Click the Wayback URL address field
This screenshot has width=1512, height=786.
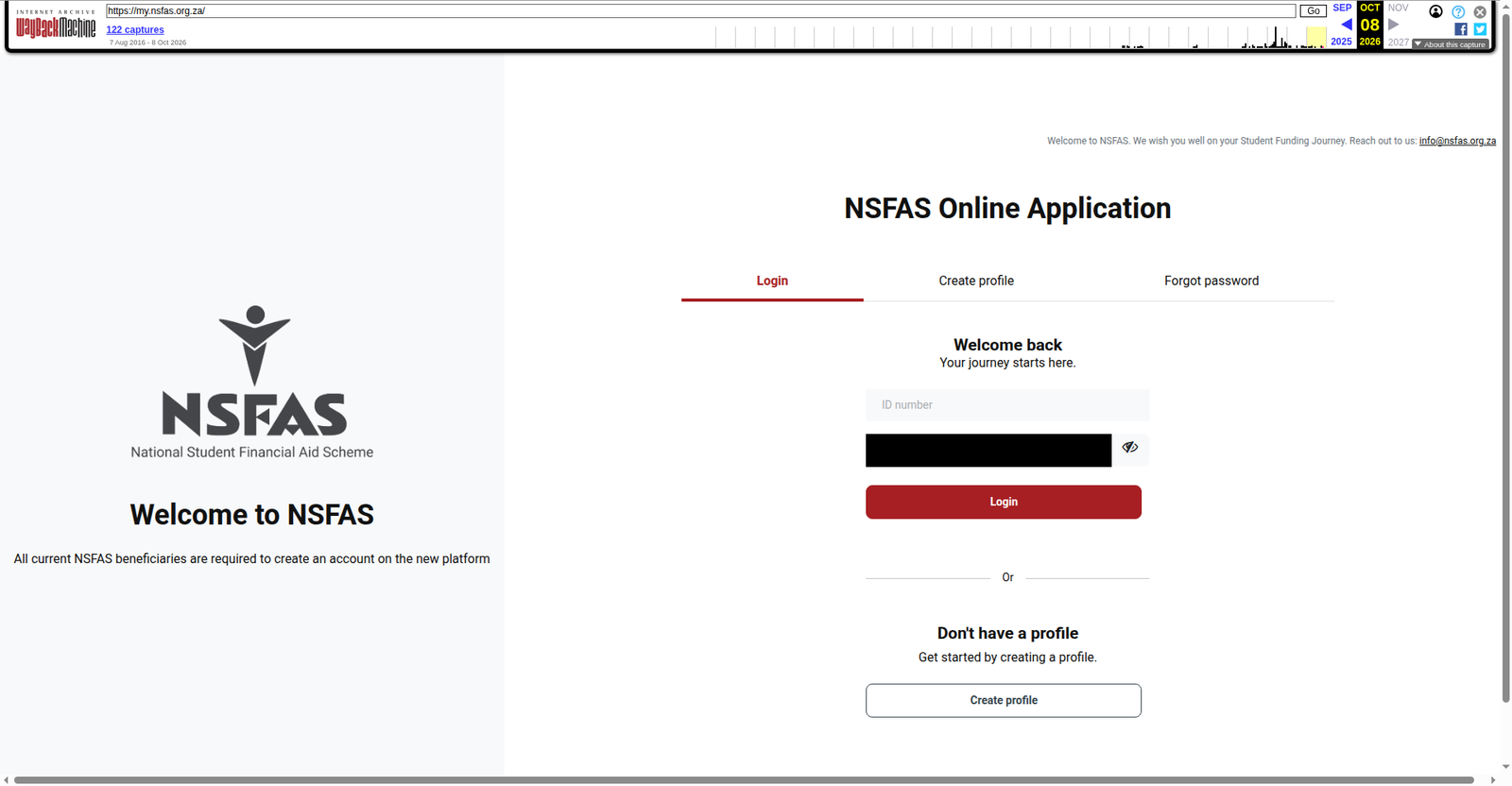[x=700, y=10]
